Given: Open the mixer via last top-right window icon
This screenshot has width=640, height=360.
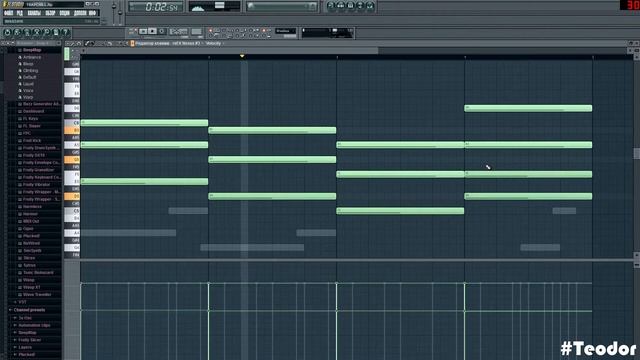Looking at the screenshot, I should coord(370,6).
